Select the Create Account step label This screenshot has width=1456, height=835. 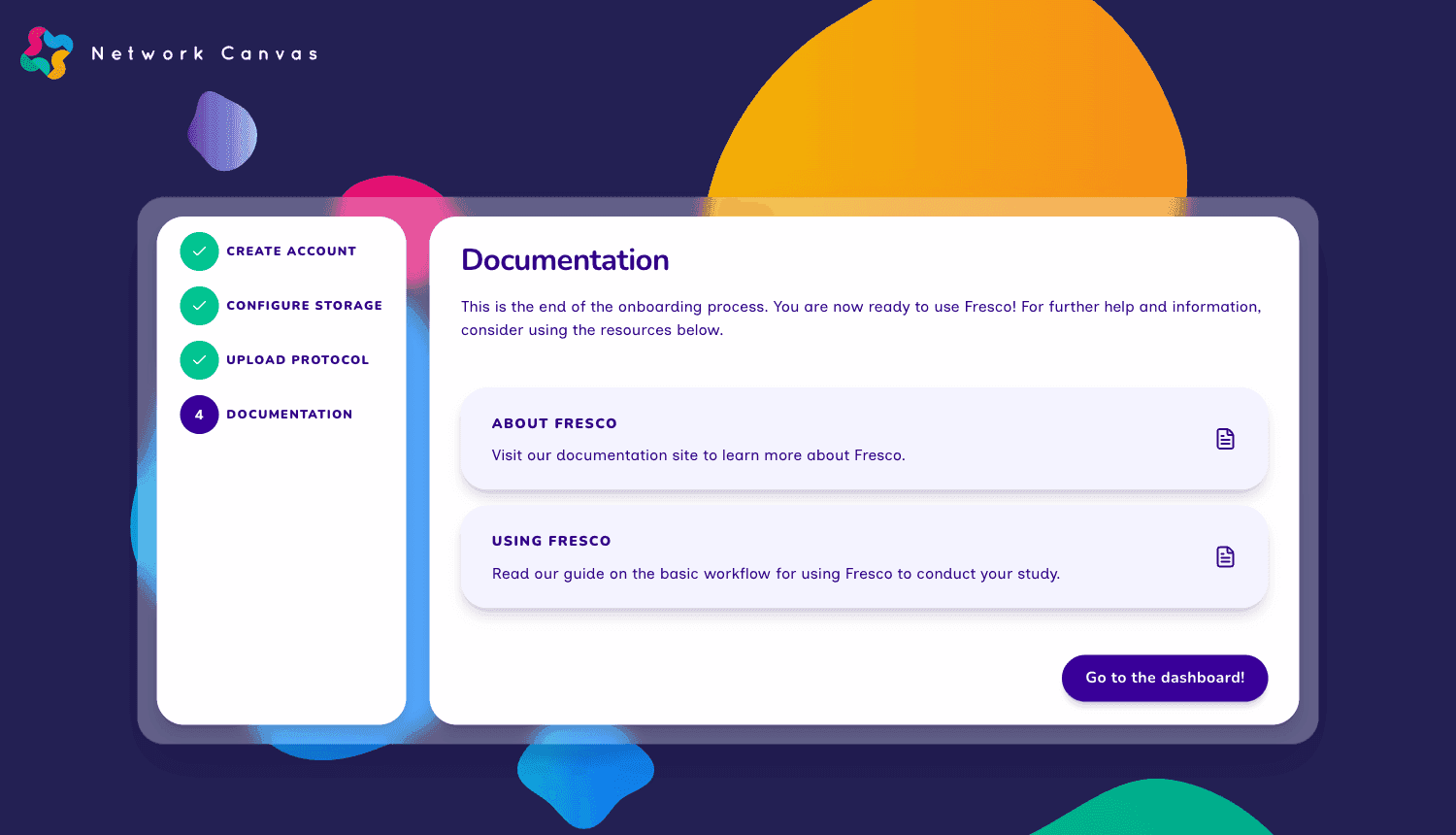[291, 251]
